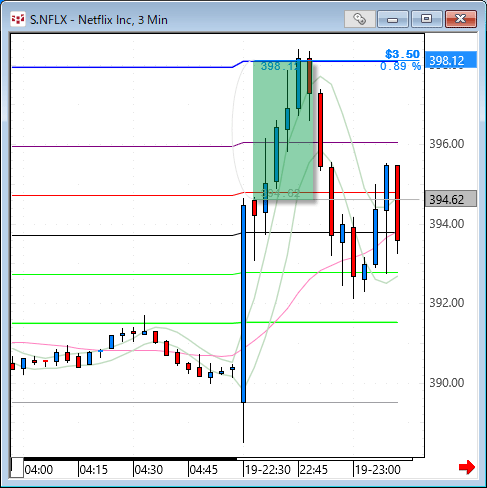Click the 04:30 time axis label
Image resolution: width=487 pixels, height=488 pixels.
click(149, 470)
